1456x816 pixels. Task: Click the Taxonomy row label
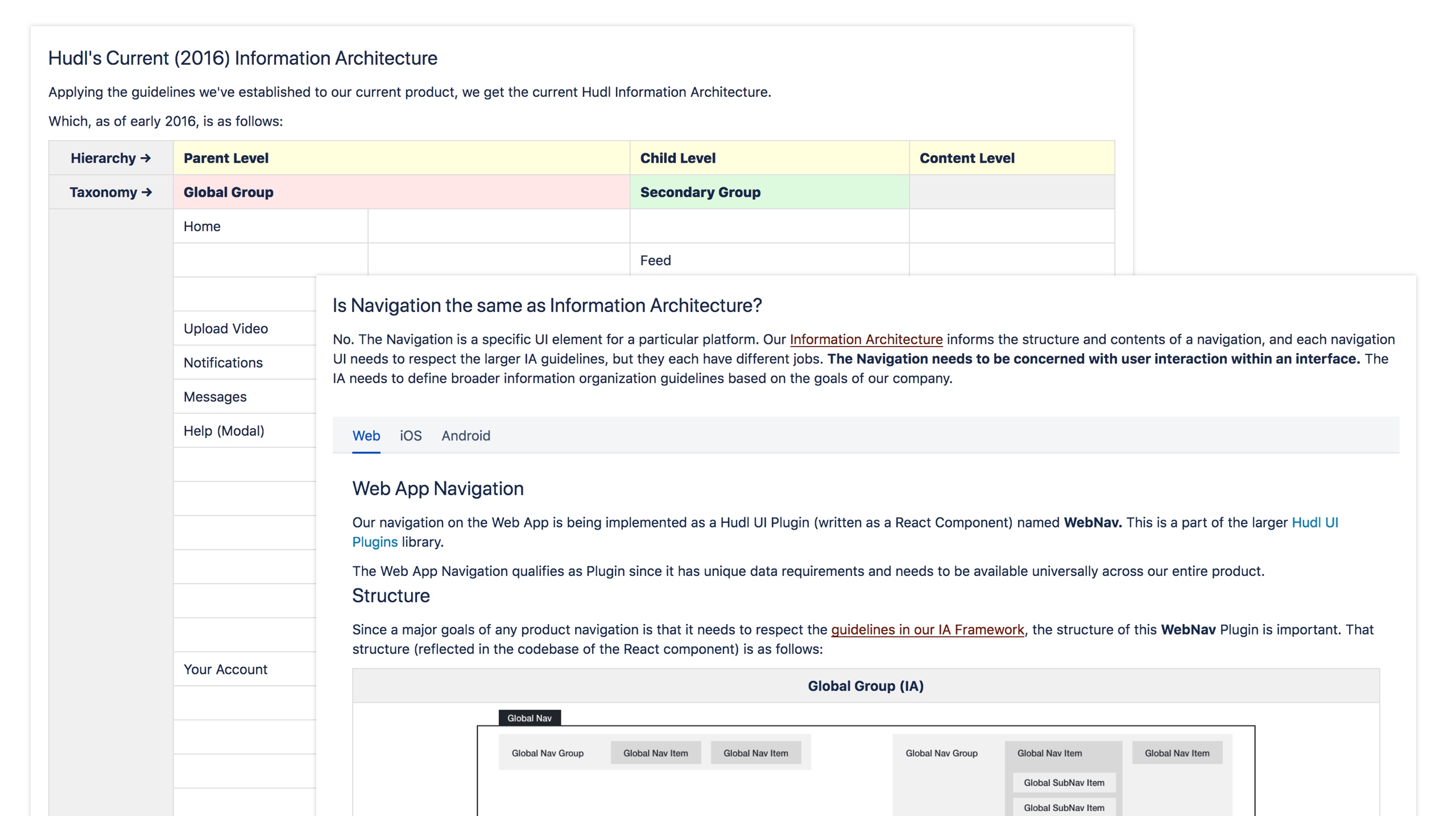pyautogui.click(x=111, y=192)
